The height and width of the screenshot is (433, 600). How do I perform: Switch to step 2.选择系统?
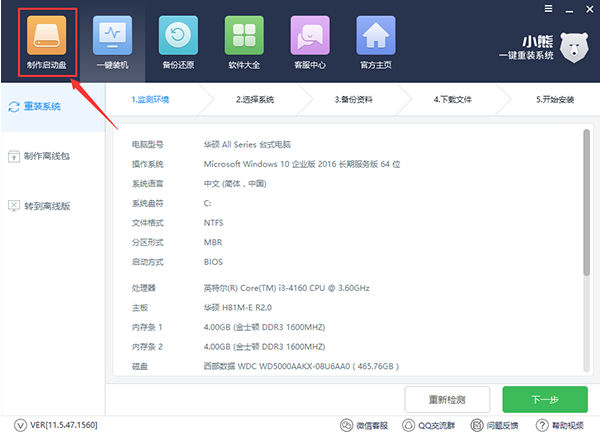[255, 100]
